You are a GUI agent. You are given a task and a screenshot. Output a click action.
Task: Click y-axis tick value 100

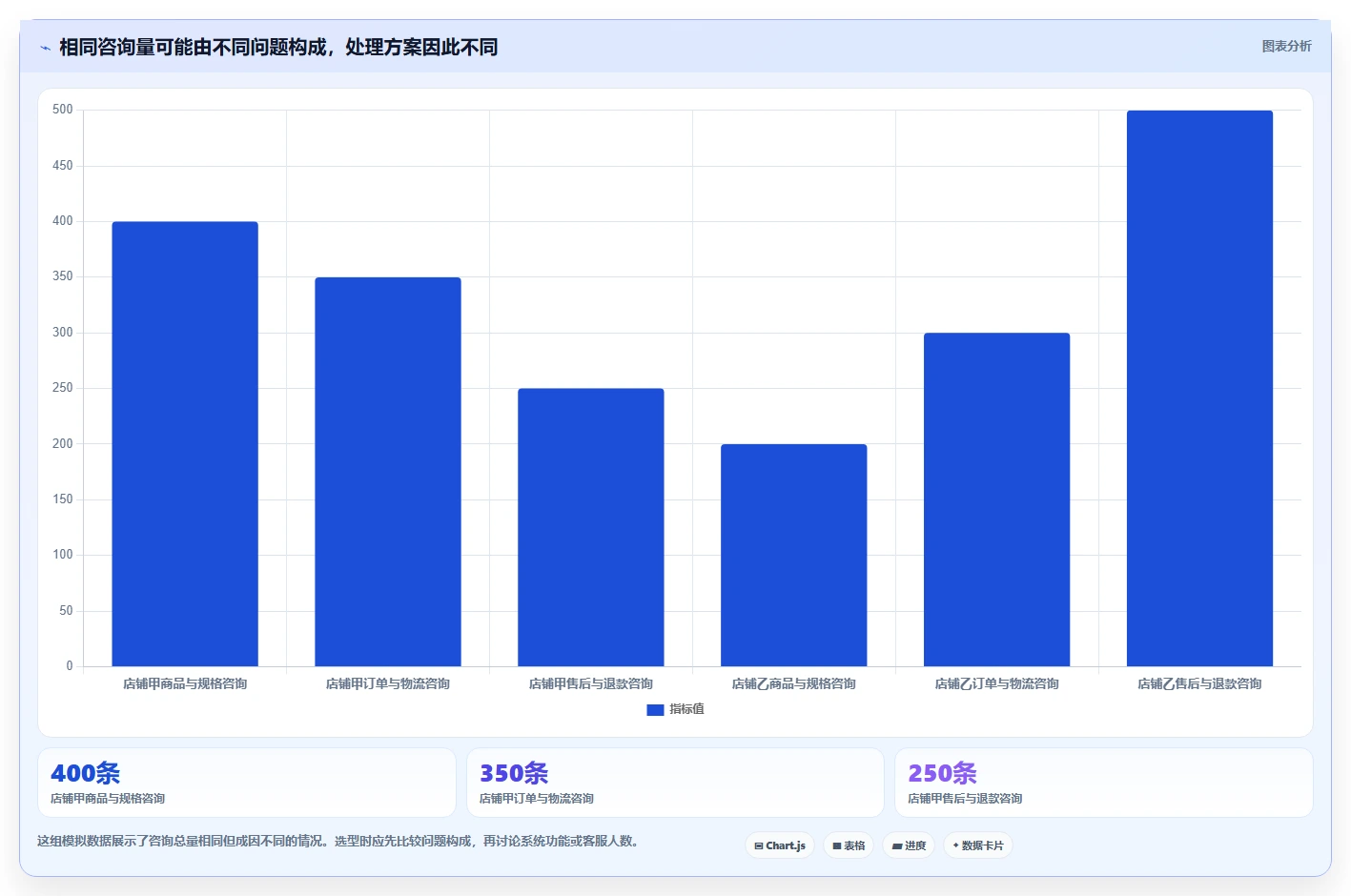63,555
